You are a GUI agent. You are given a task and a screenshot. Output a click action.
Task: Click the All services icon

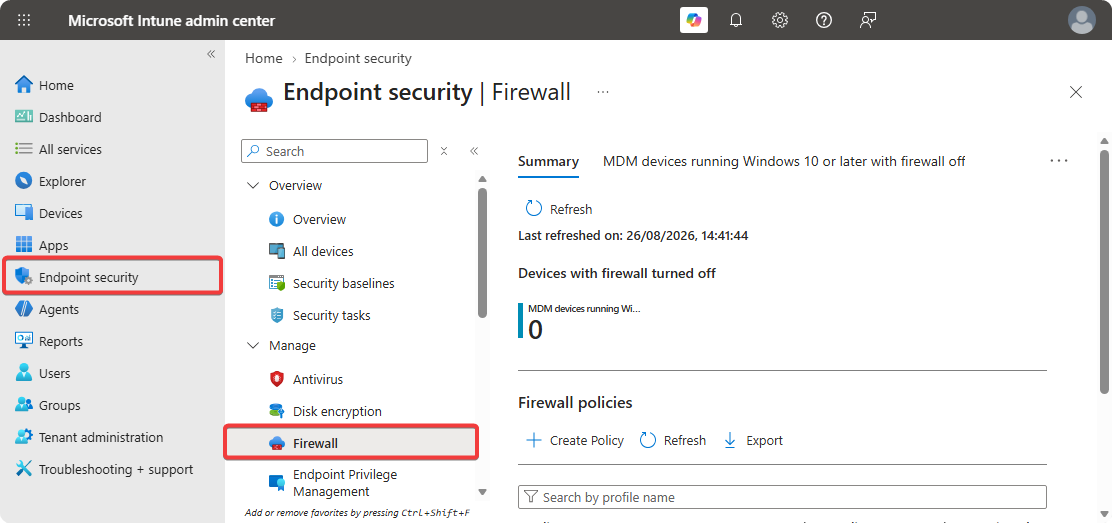[x=24, y=149]
